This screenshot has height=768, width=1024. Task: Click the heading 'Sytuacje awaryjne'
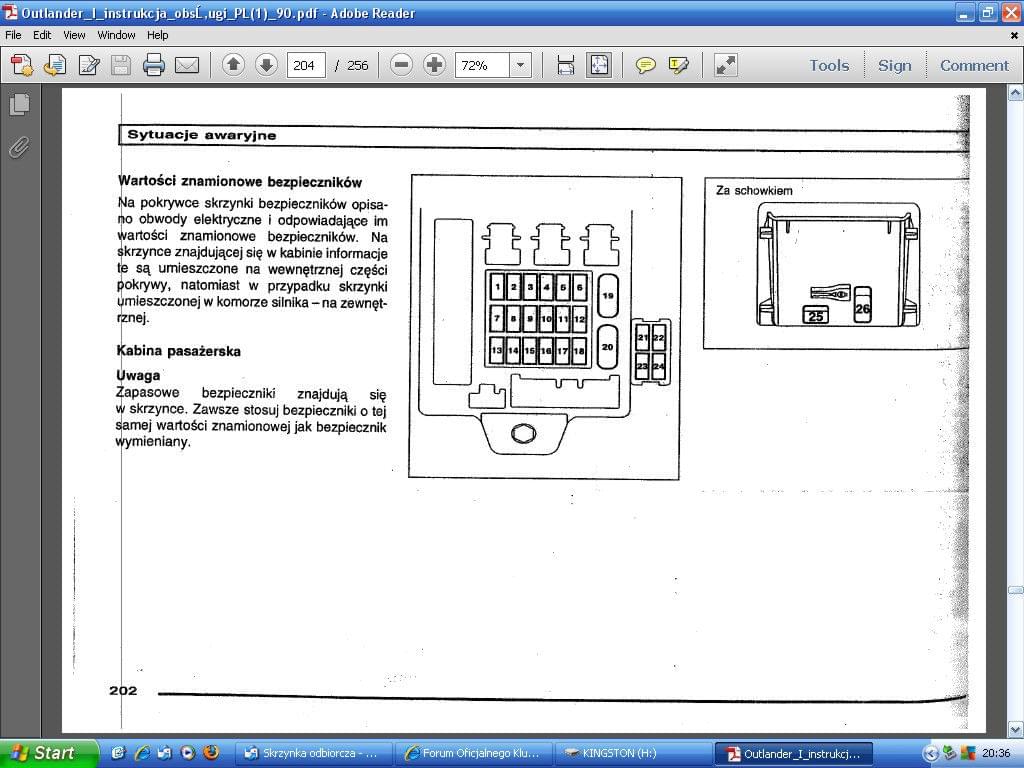point(202,135)
